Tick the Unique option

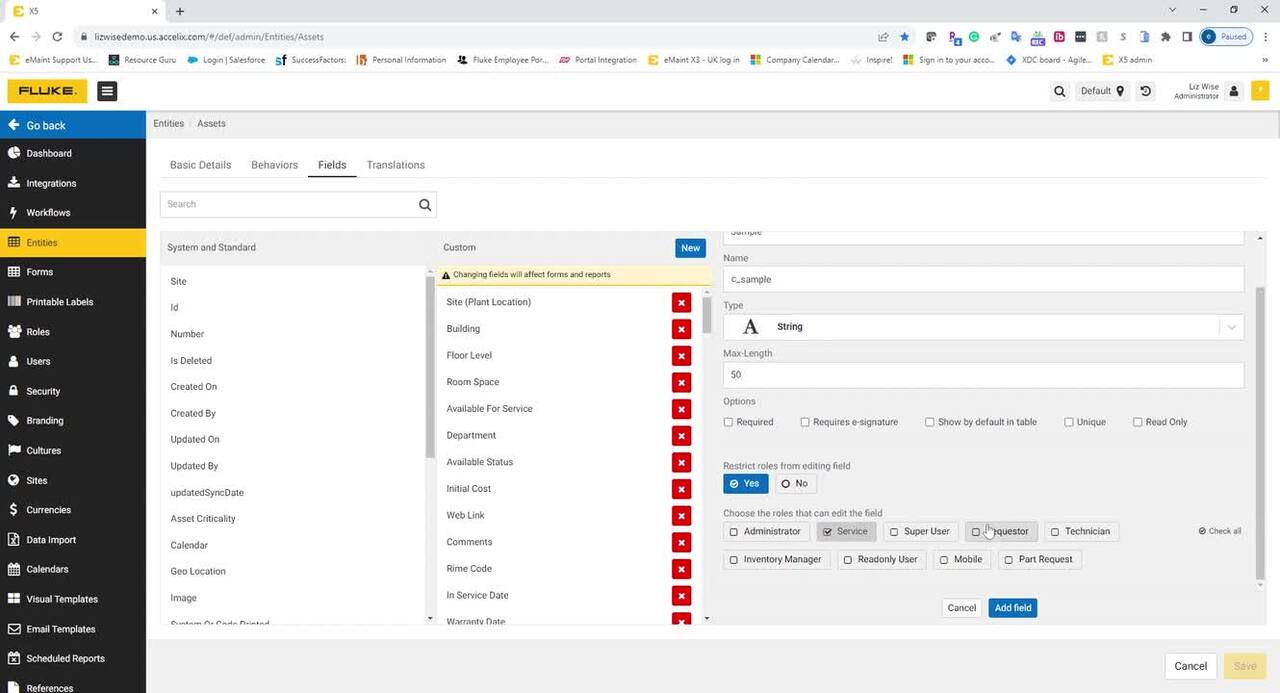coord(1069,422)
